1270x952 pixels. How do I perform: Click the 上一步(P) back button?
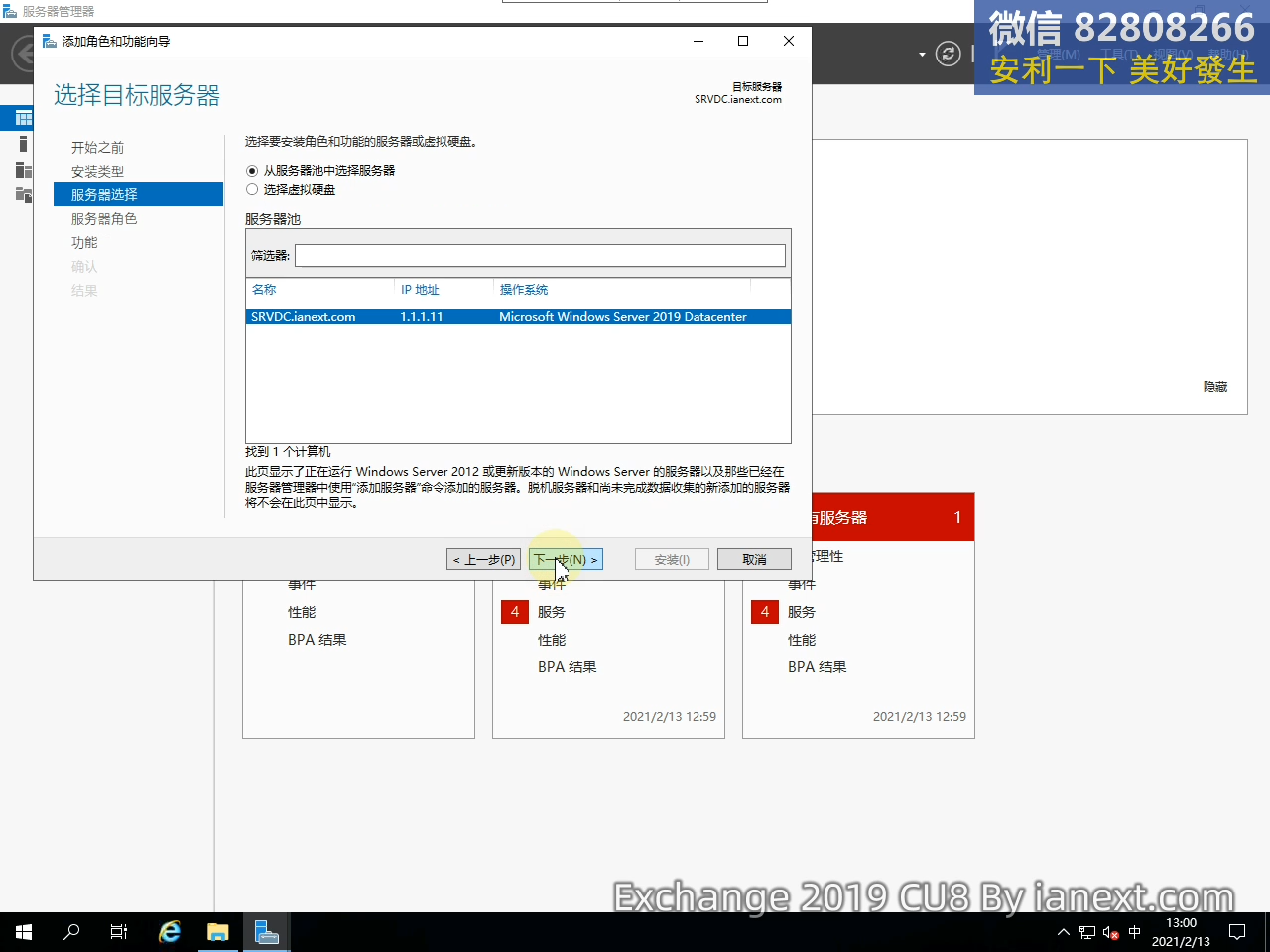pyautogui.click(x=484, y=560)
